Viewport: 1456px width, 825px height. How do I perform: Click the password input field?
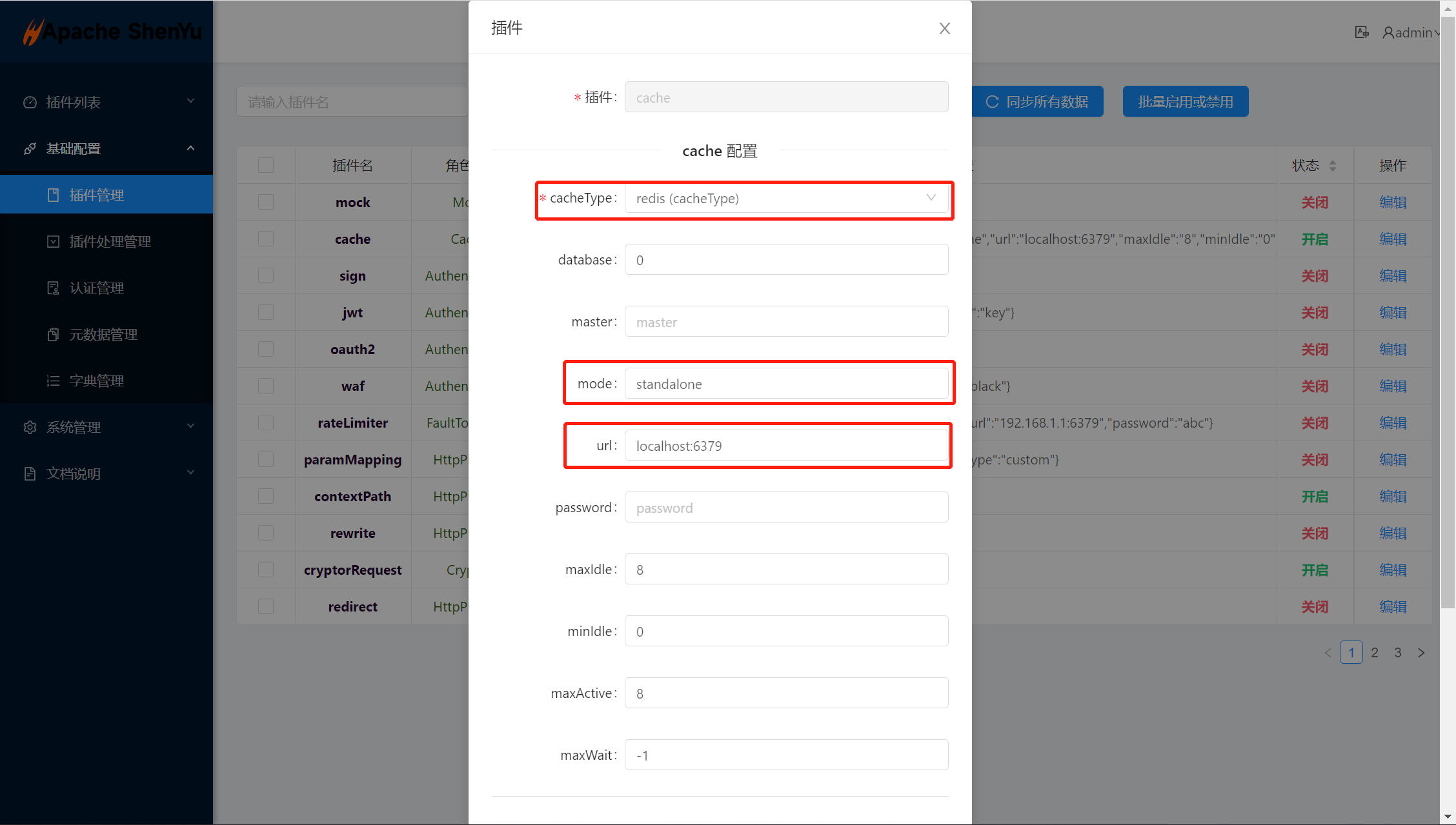pyautogui.click(x=786, y=508)
